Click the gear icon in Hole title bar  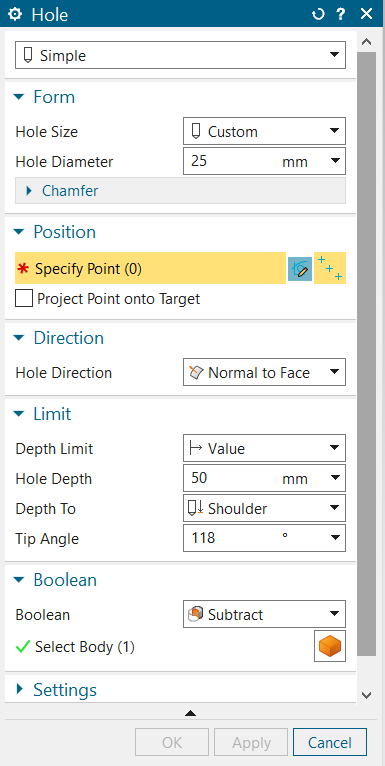coord(15,14)
